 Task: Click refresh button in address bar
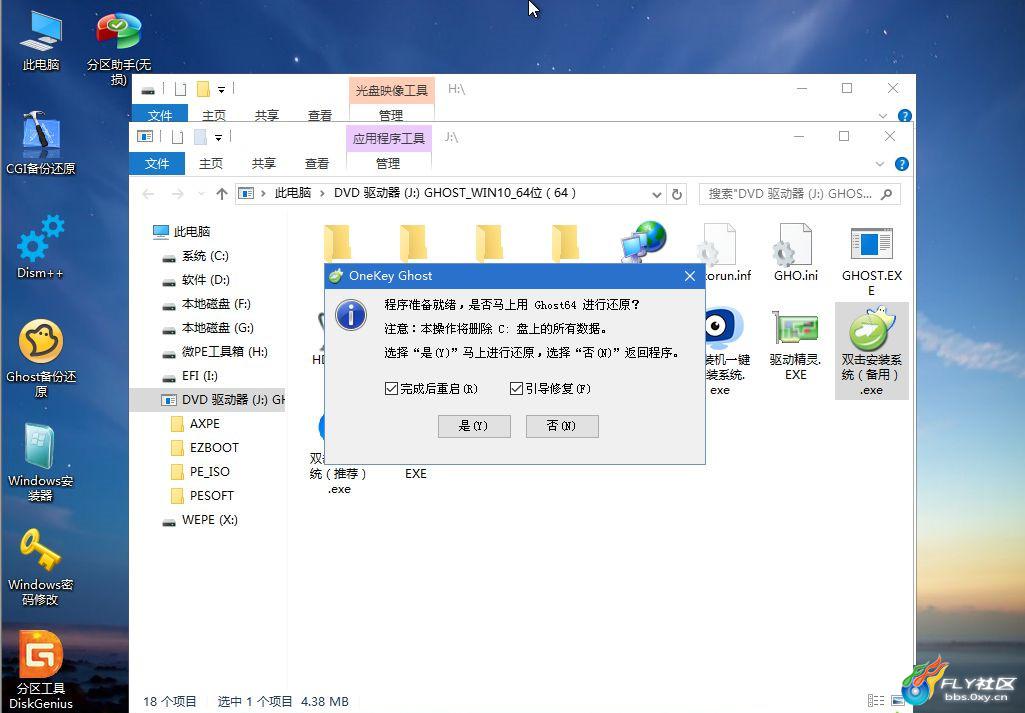coord(677,194)
